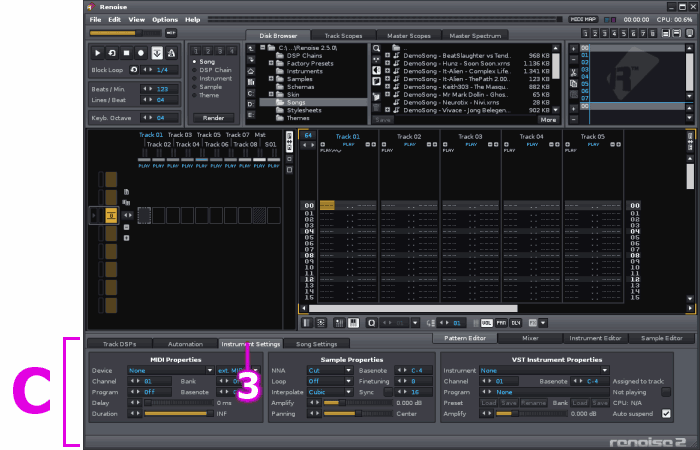Toggle the Auto suspend checkbox

666,414
